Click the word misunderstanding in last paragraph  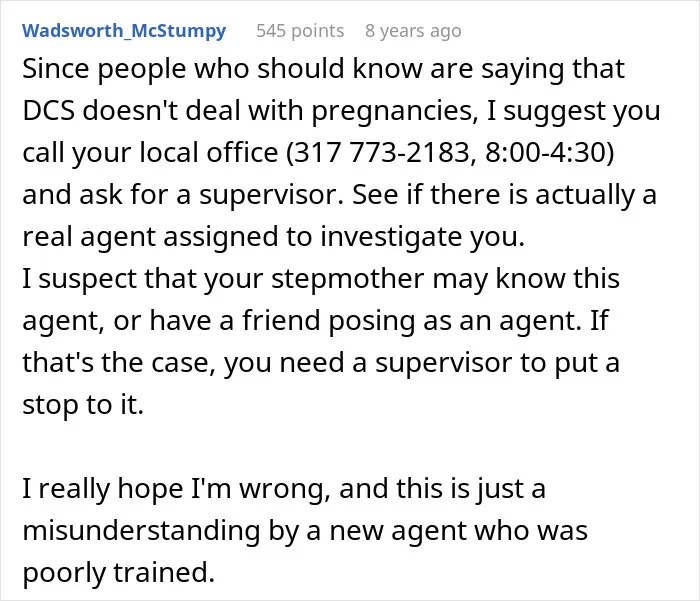click(141, 531)
